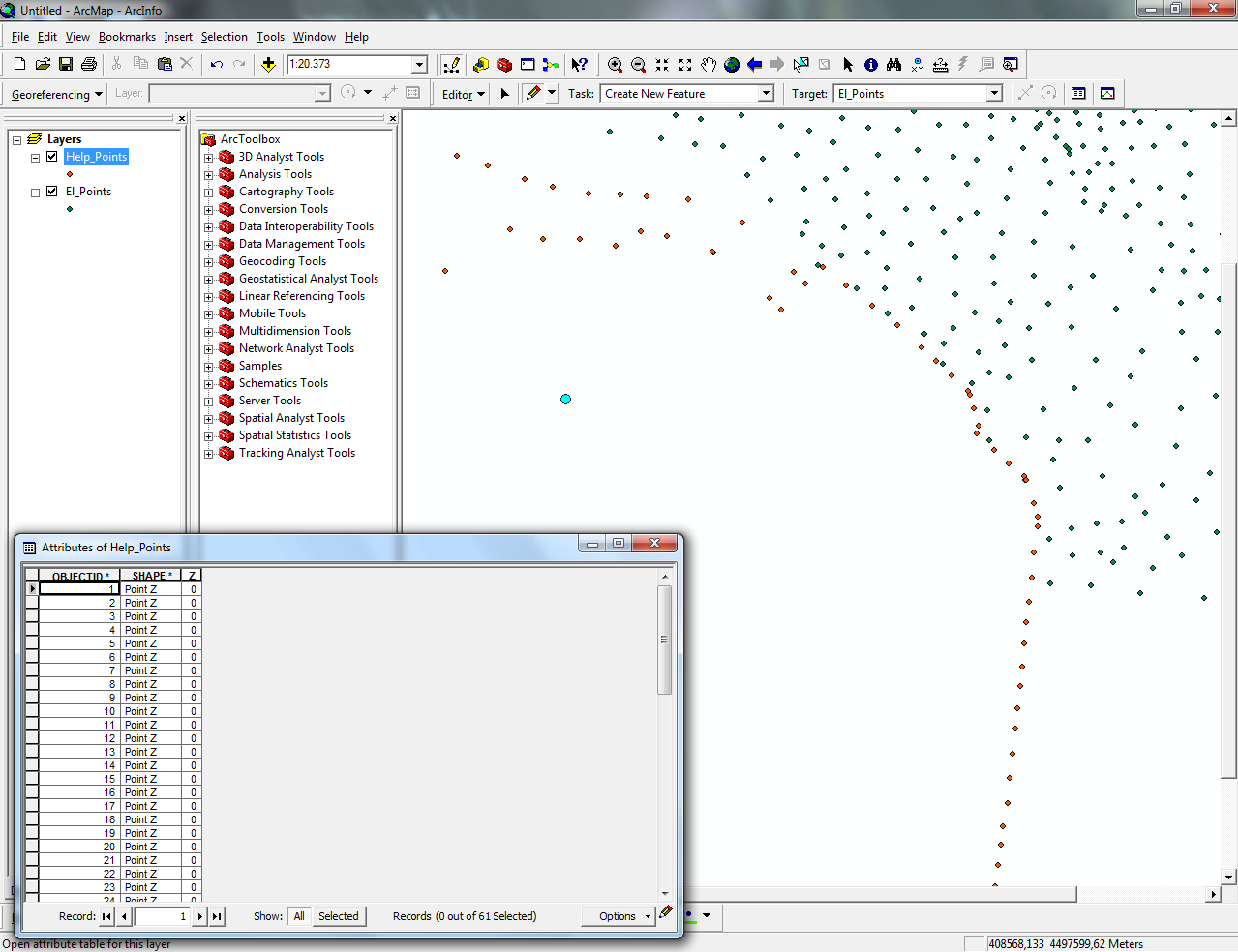Collapse the El_Points layer legend
The height and width of the screenshot is (952, 1238).
[x=35, y=193]
